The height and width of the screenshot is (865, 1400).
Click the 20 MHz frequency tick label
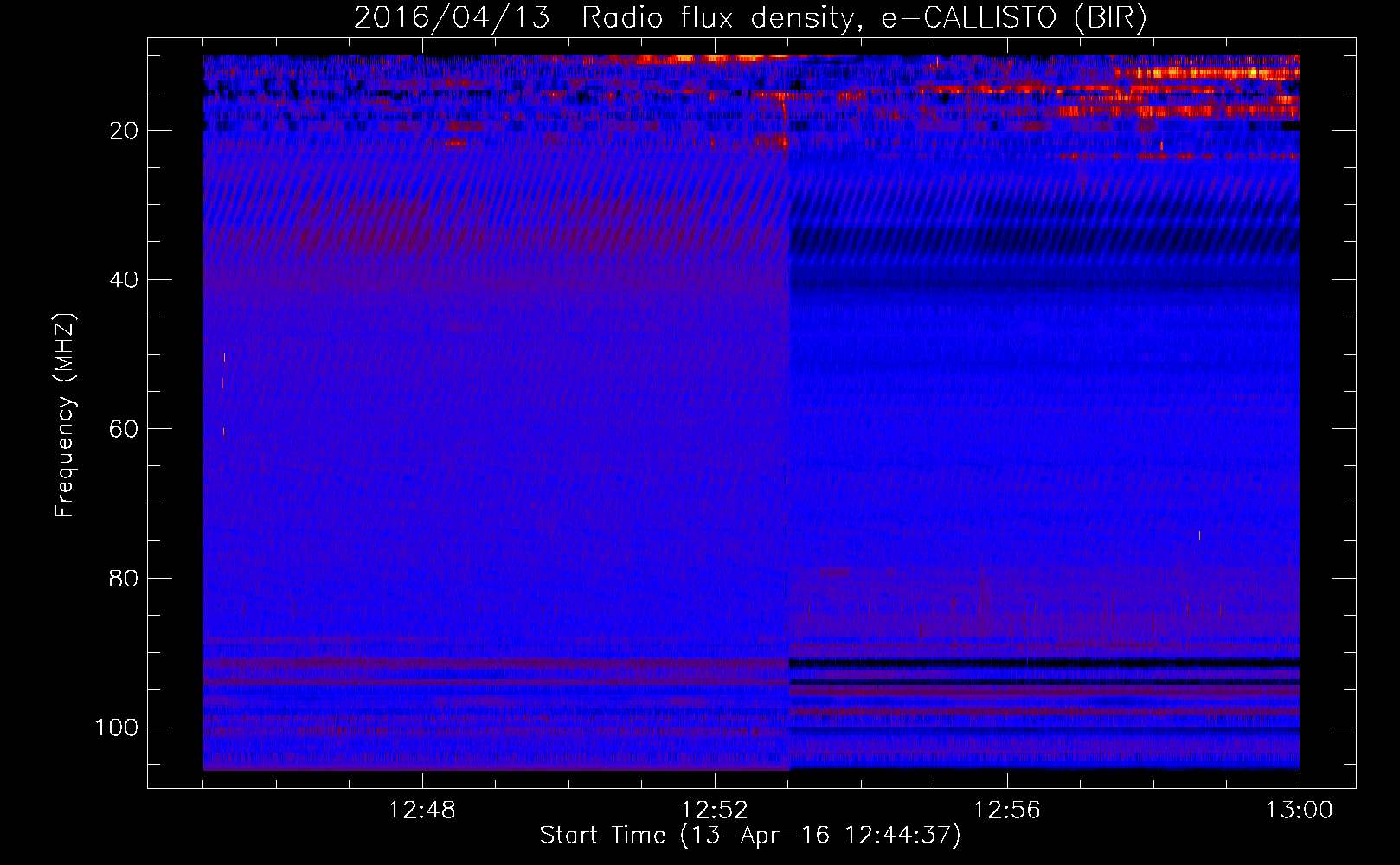click(125, 131)
